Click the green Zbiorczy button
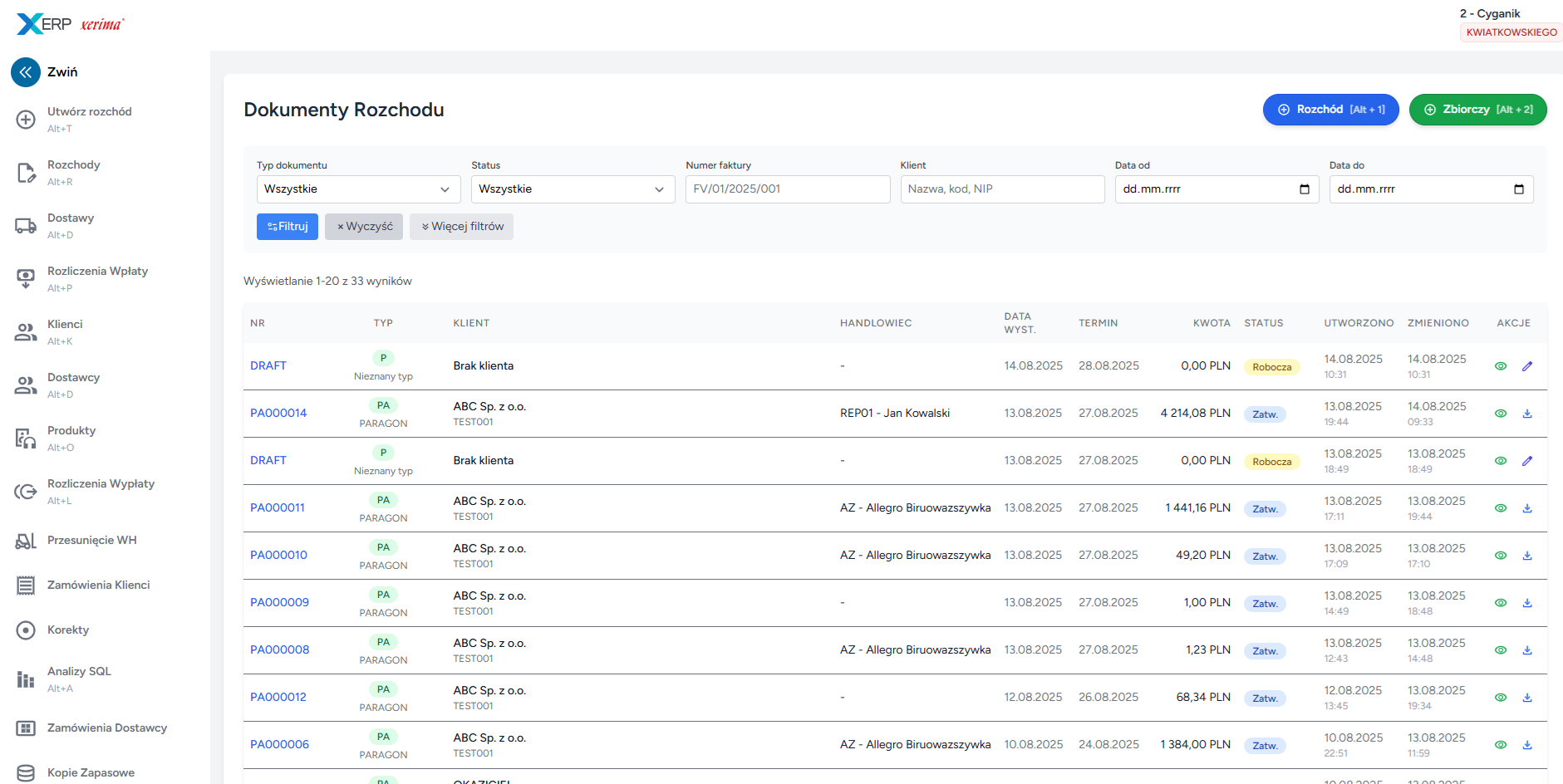1563x784 pixels. [x=1478, y=109]
